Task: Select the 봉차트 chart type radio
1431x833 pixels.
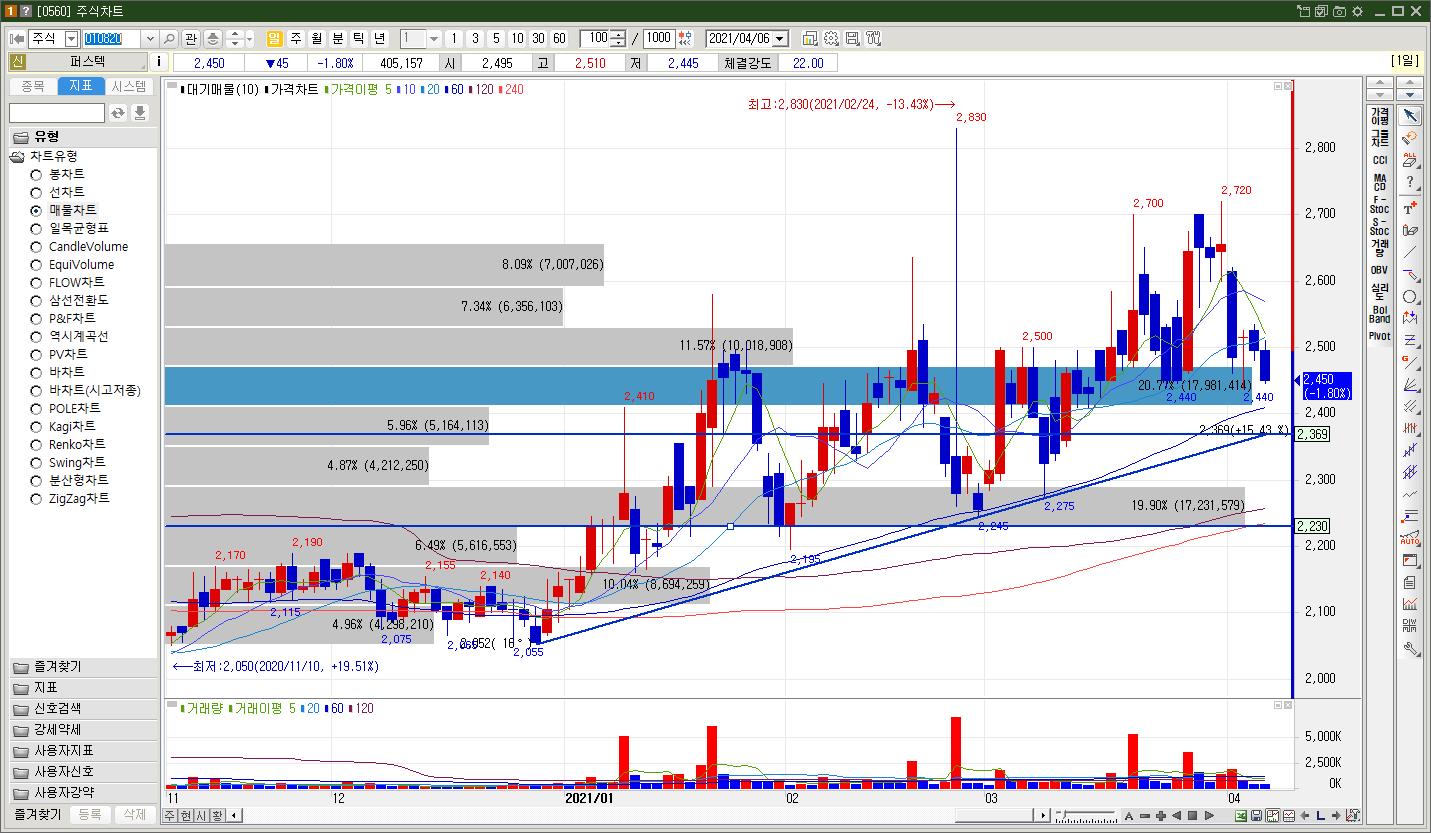Action: 36,175
